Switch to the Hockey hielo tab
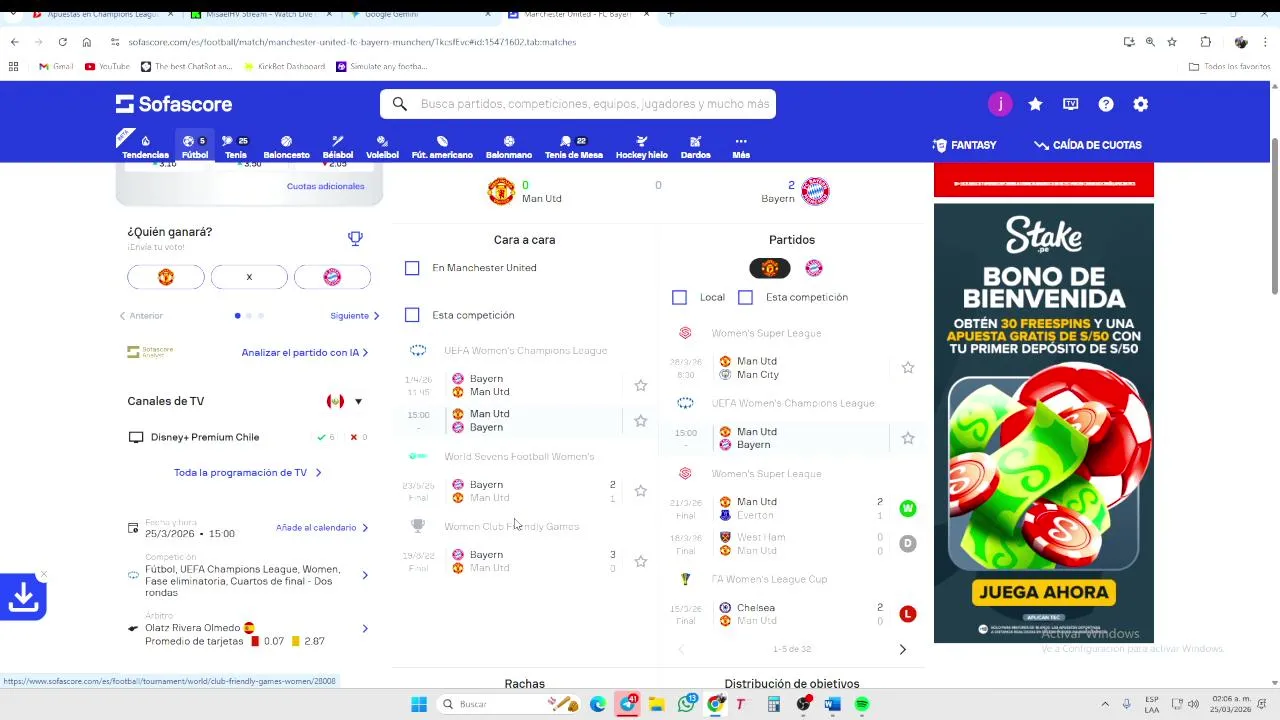This screenshot has width=1280, height=720. coord(641,146)
